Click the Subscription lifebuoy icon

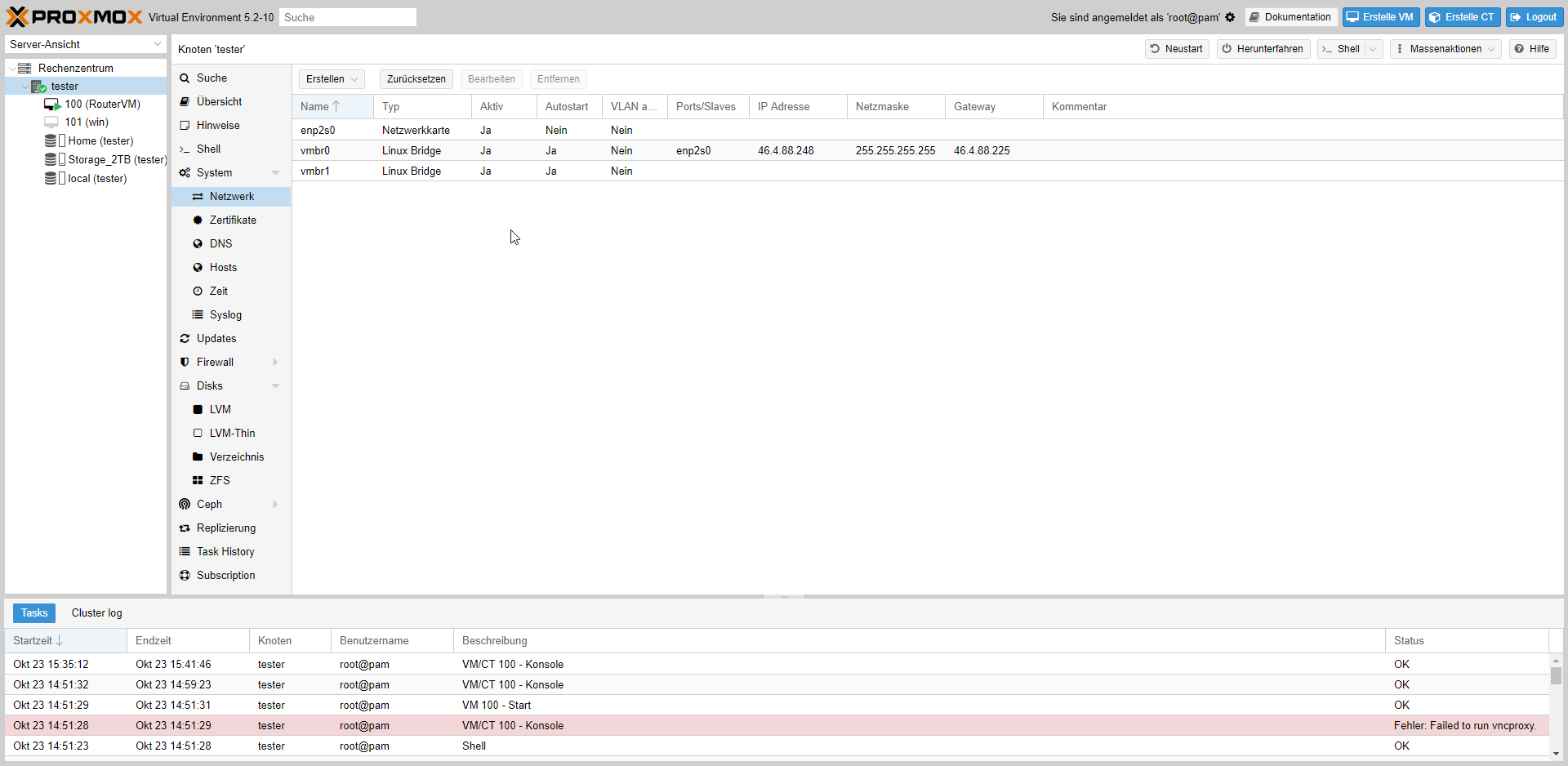click(x=185, y=576)
